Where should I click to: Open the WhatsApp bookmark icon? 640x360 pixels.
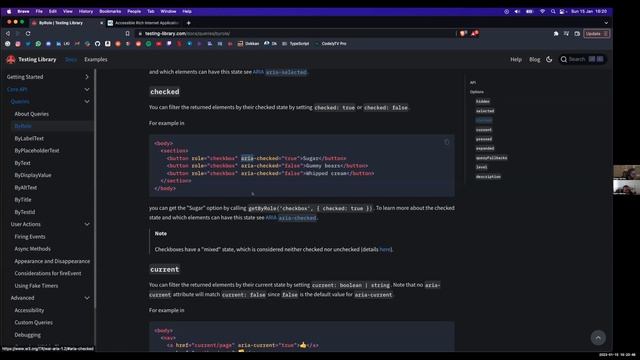(38, 44)
